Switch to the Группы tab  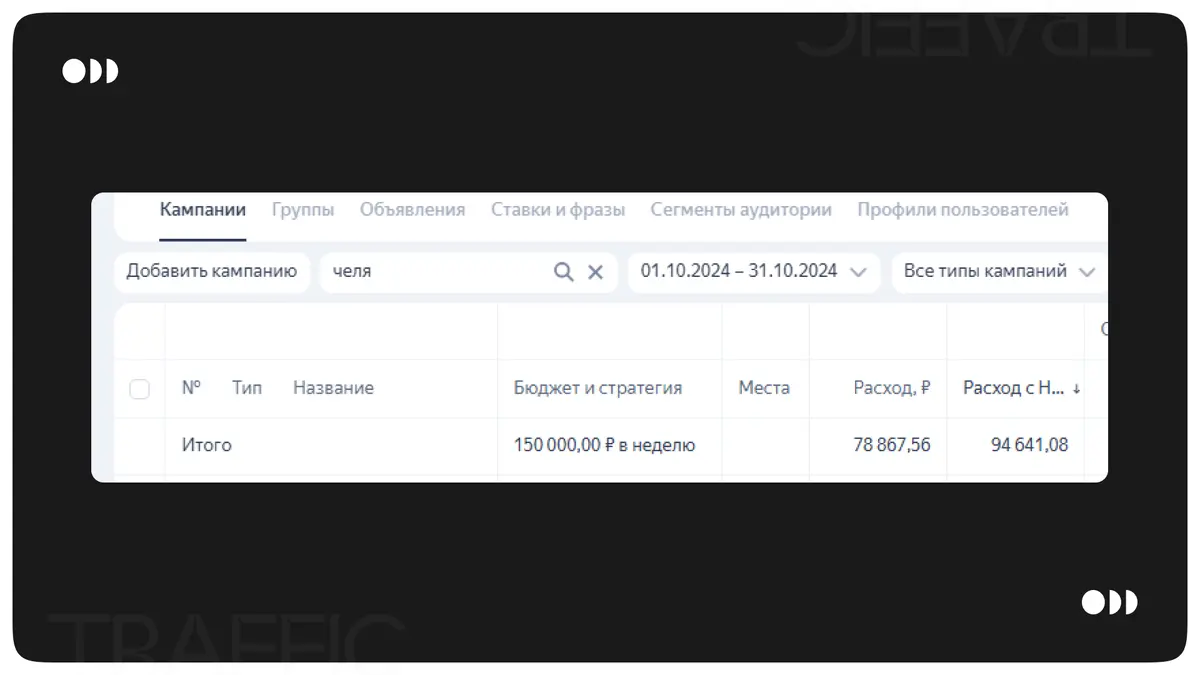(x=303, y=210)
